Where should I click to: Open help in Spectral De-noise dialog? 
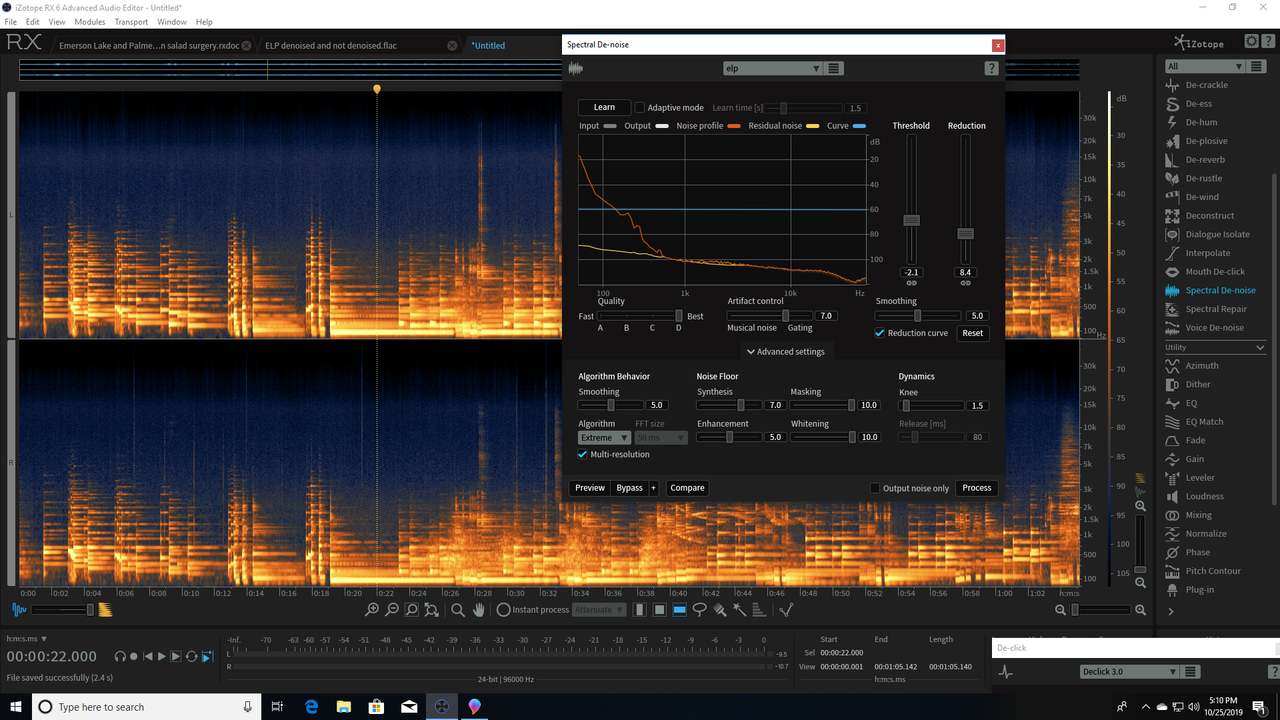tap(991, 68)
